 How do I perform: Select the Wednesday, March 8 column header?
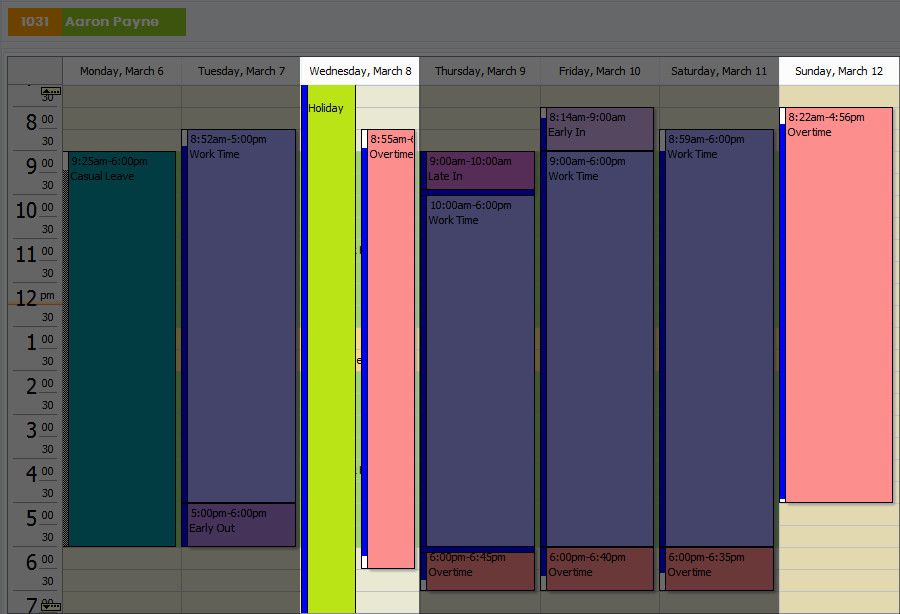360,71
